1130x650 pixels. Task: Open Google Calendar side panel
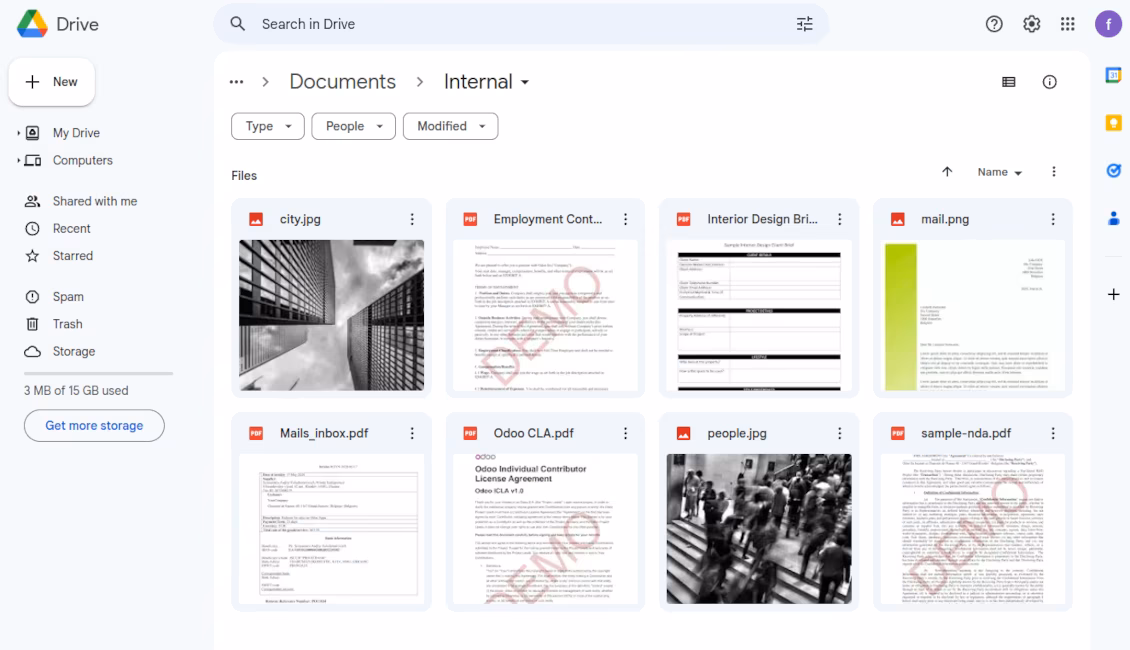click(x=1113, y=75)
